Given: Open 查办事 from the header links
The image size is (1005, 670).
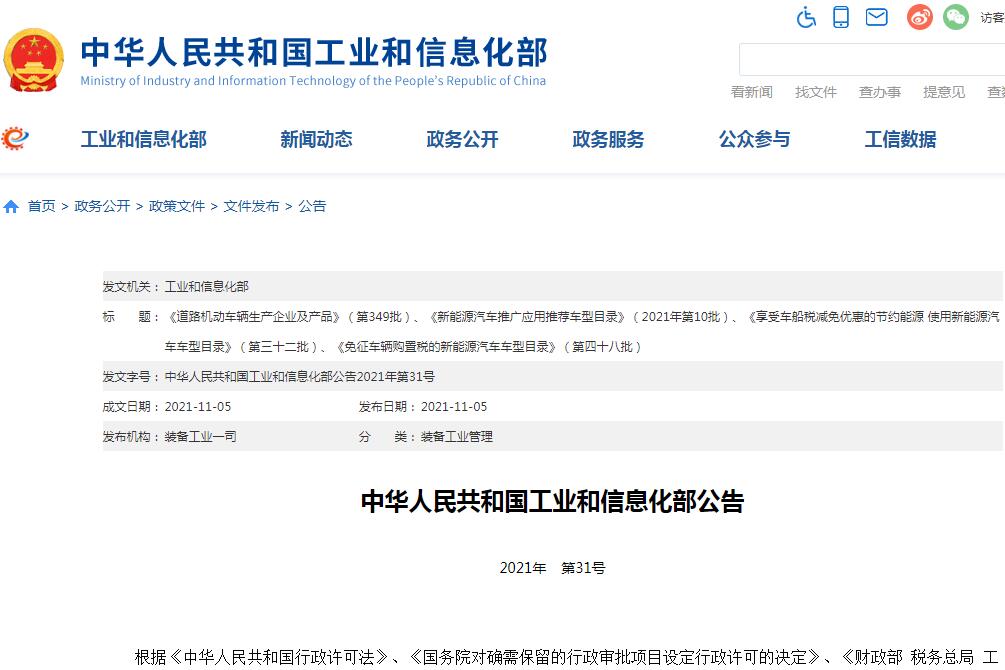Looking at the screenshot, I should click(x=879, y=92).
